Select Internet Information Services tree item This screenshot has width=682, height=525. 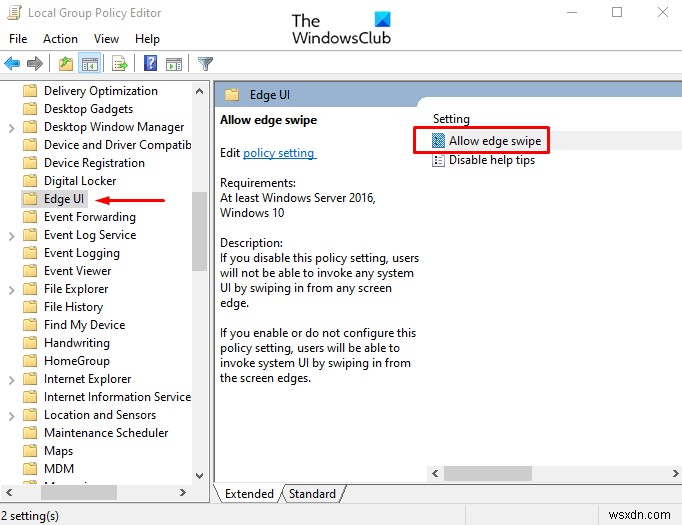tap(117, 397)
